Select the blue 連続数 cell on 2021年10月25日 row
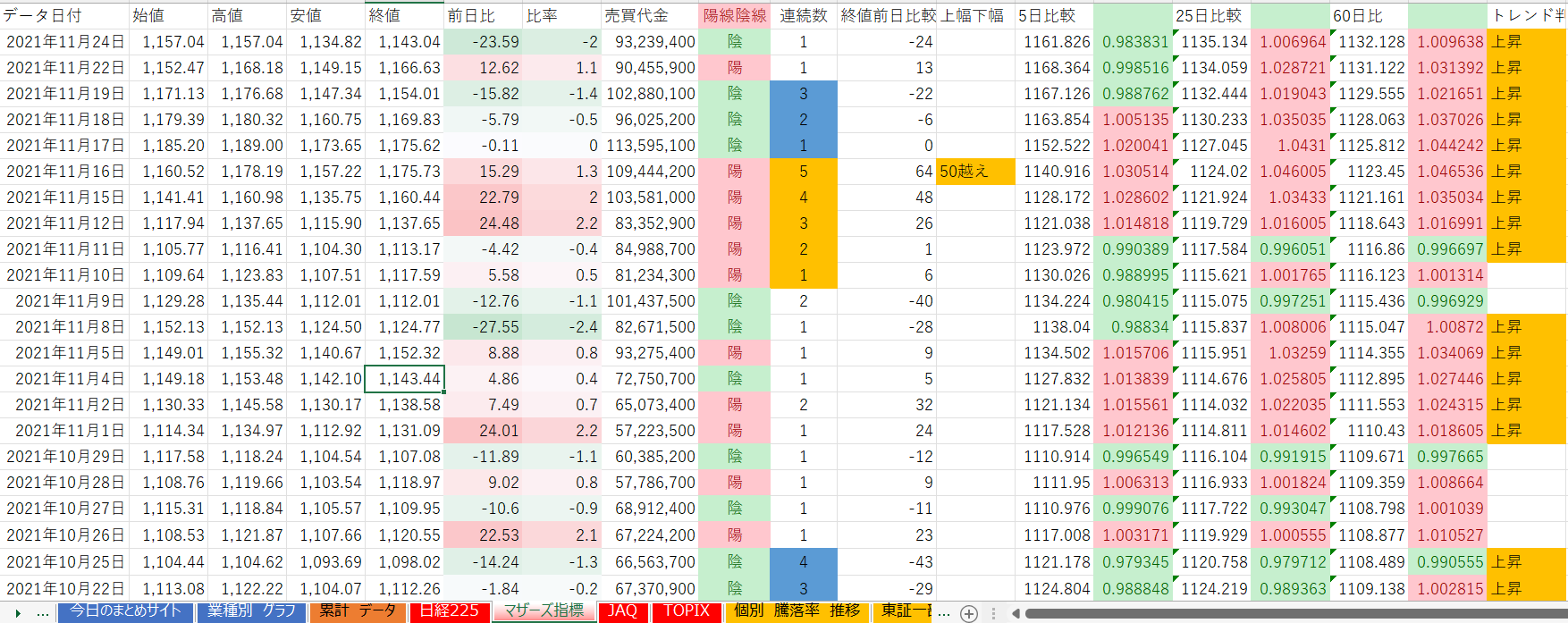Image resolution: width=1568 pixels, height=623 pixels. tap(803, 562)
